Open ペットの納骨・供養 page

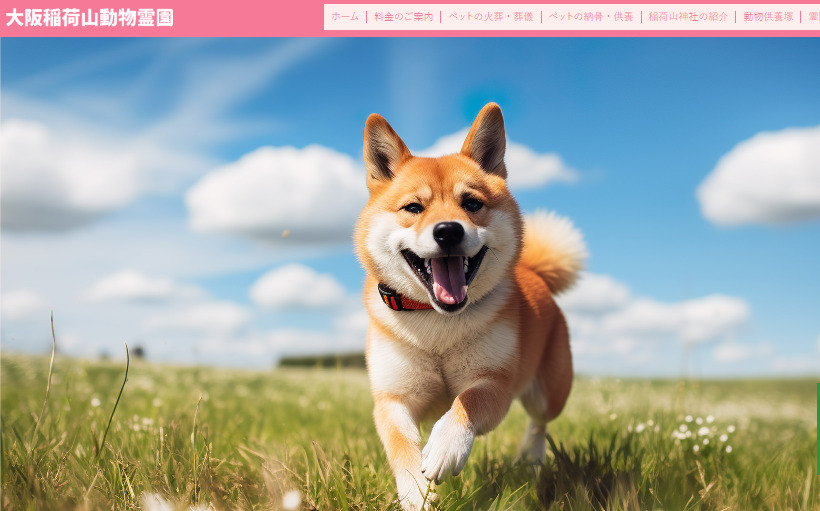(x=590, y=17)
